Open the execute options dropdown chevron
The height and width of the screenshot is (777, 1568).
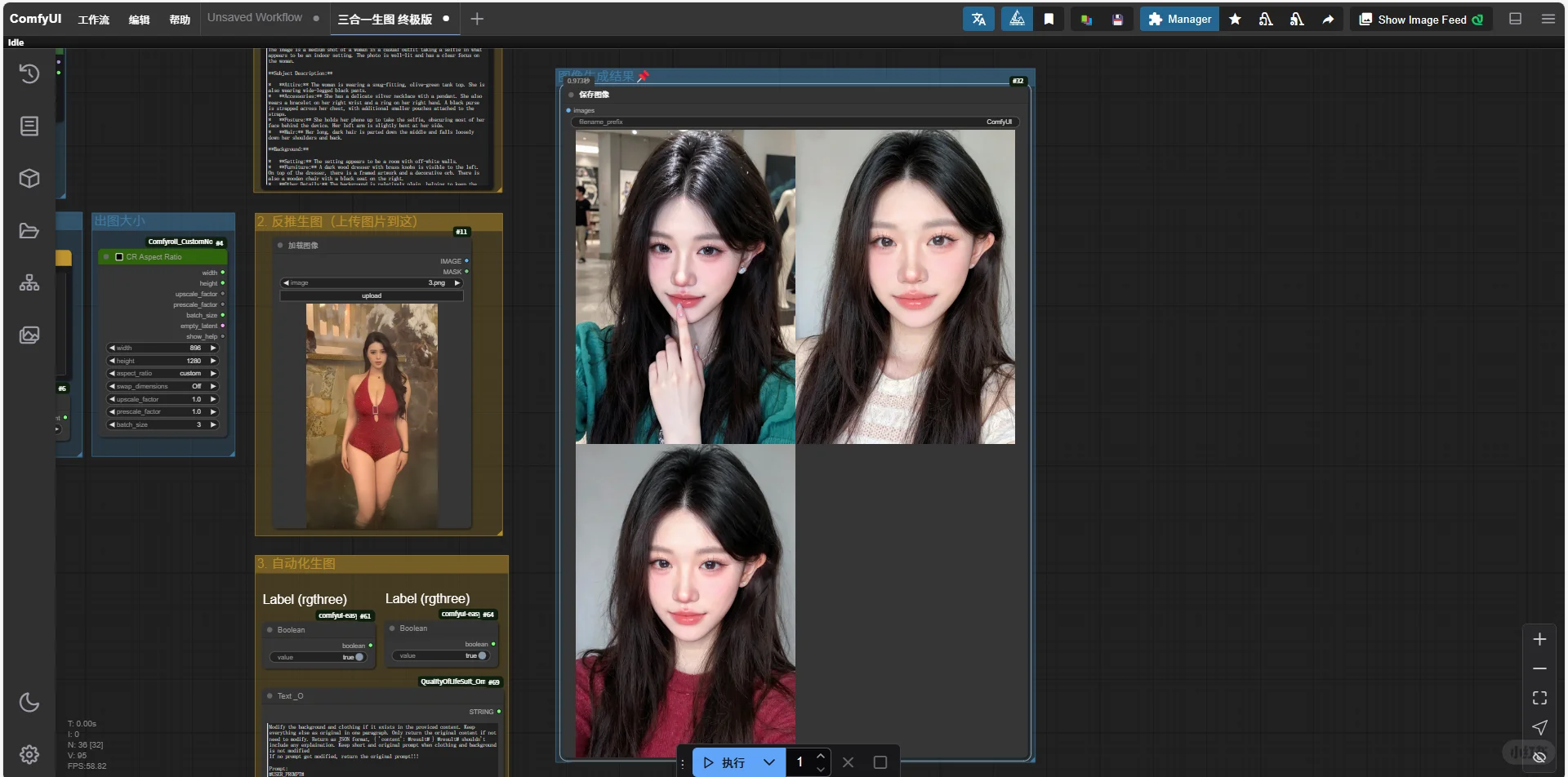pos(768,762)
